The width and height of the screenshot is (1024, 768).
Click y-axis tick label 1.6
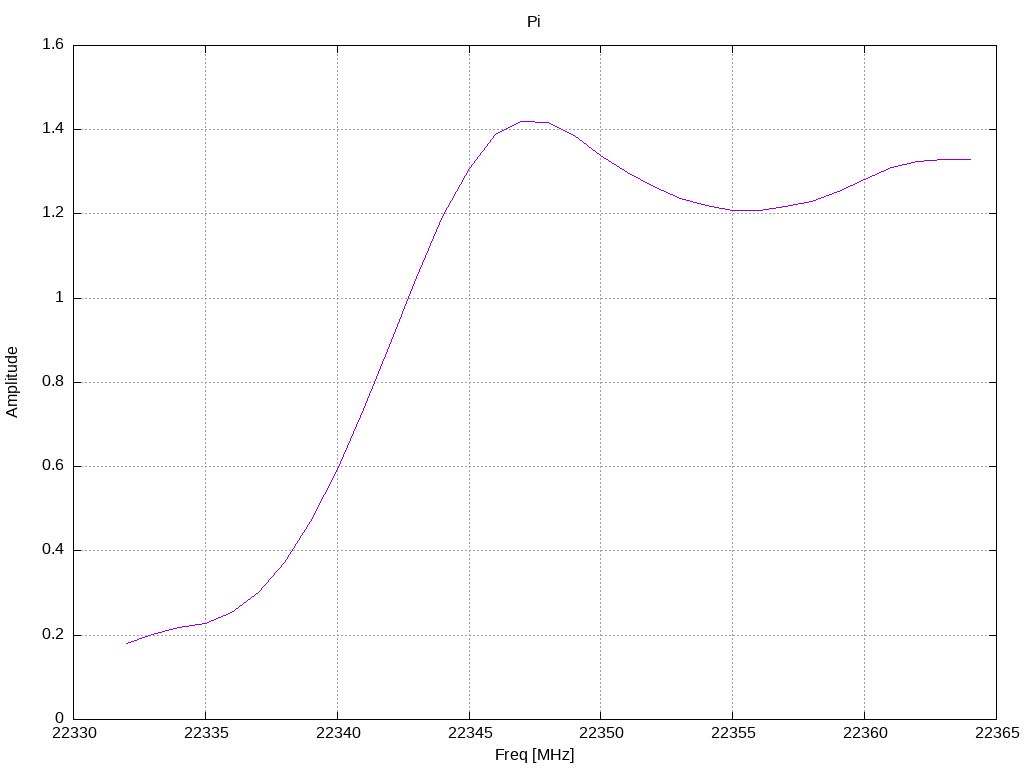(53, 44)
